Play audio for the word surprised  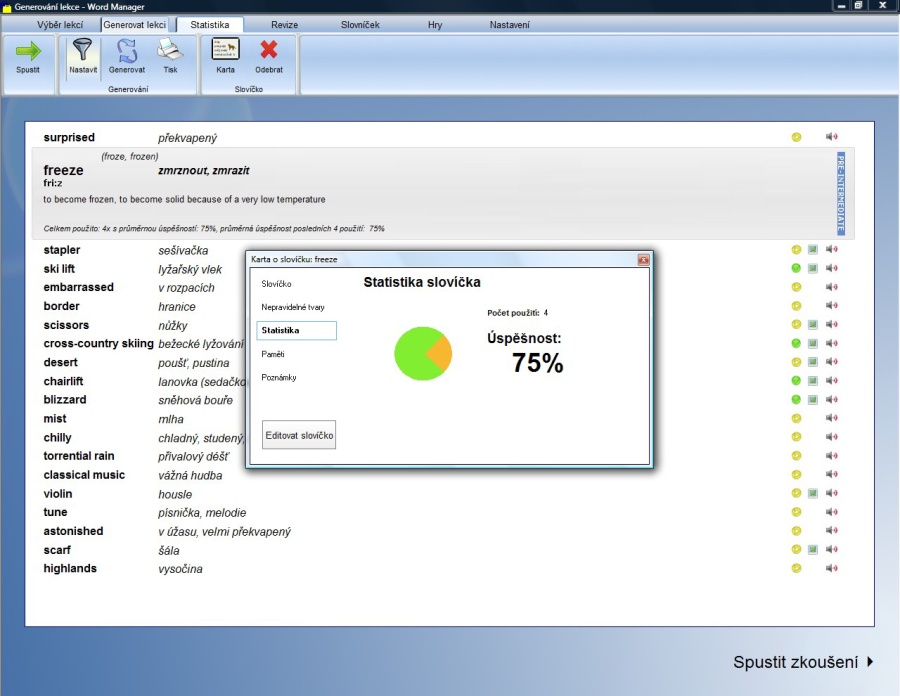[831, 137]
